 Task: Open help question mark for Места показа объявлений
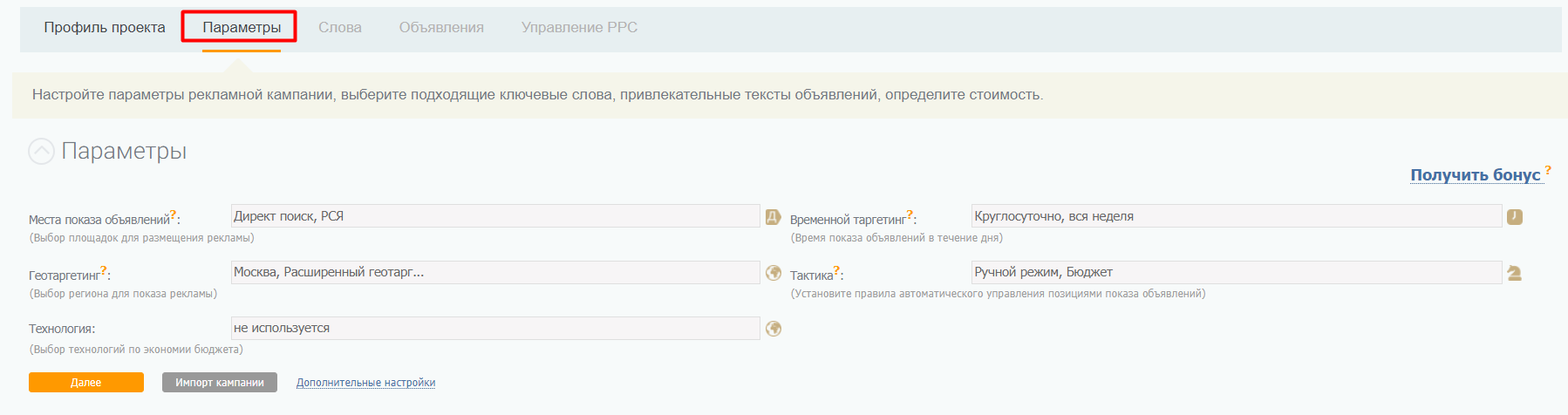coord(173,214)
